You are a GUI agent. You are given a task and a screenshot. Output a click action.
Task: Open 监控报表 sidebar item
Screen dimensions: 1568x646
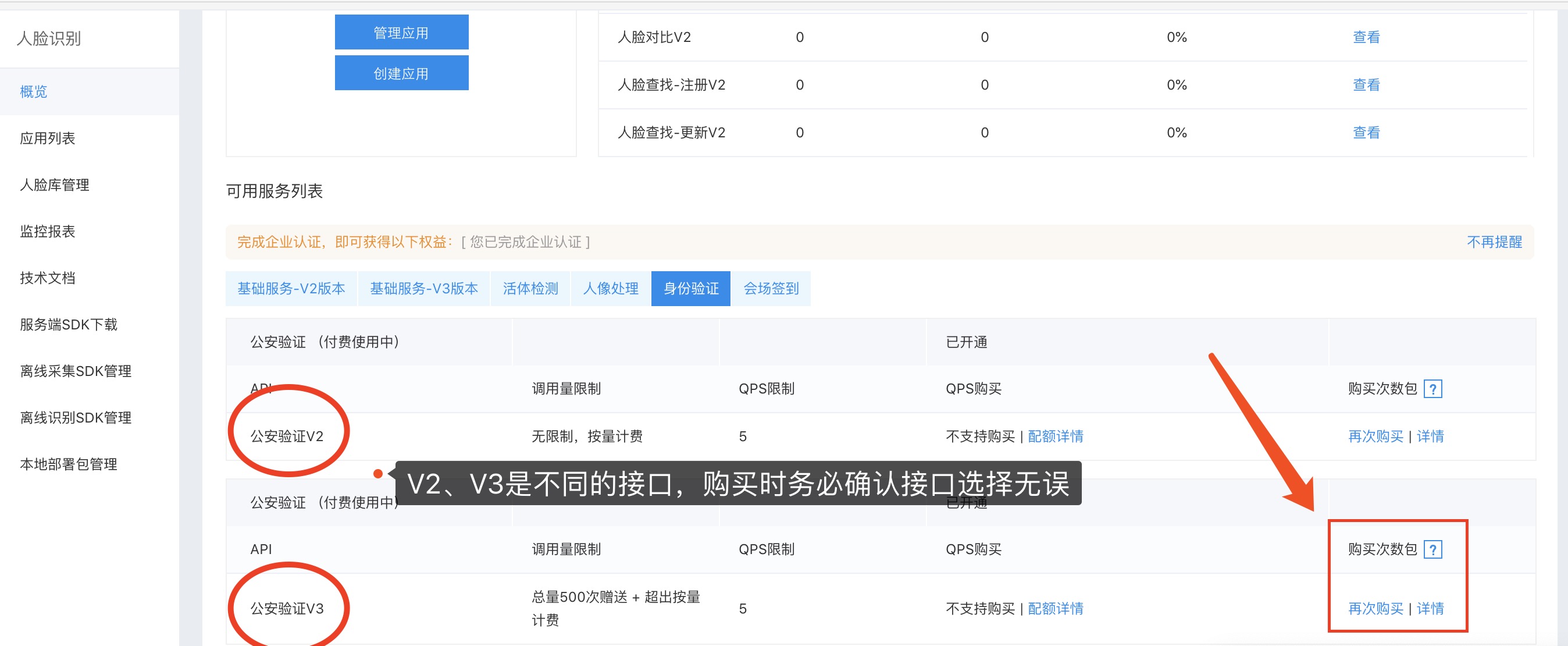click(x=48, y=232)
